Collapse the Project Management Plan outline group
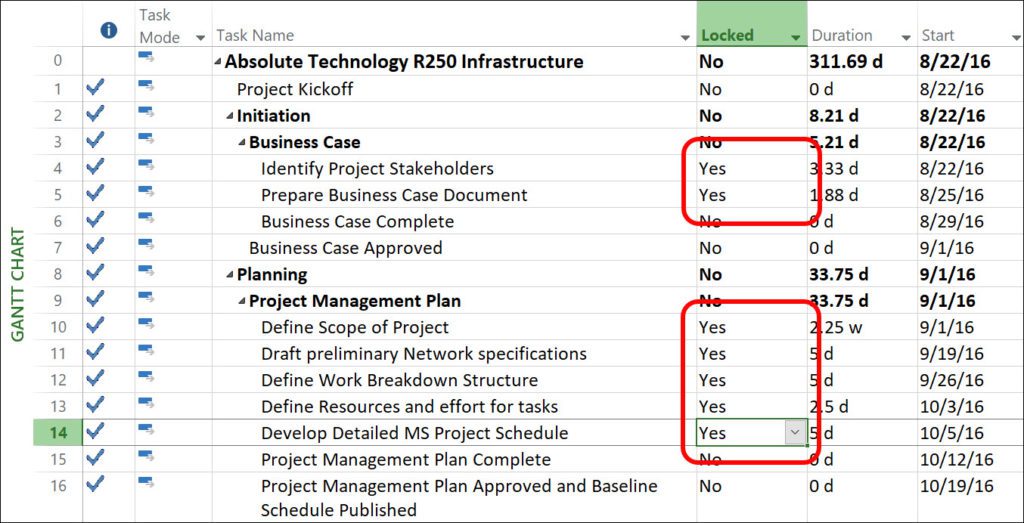 click(x=242, y=302)
